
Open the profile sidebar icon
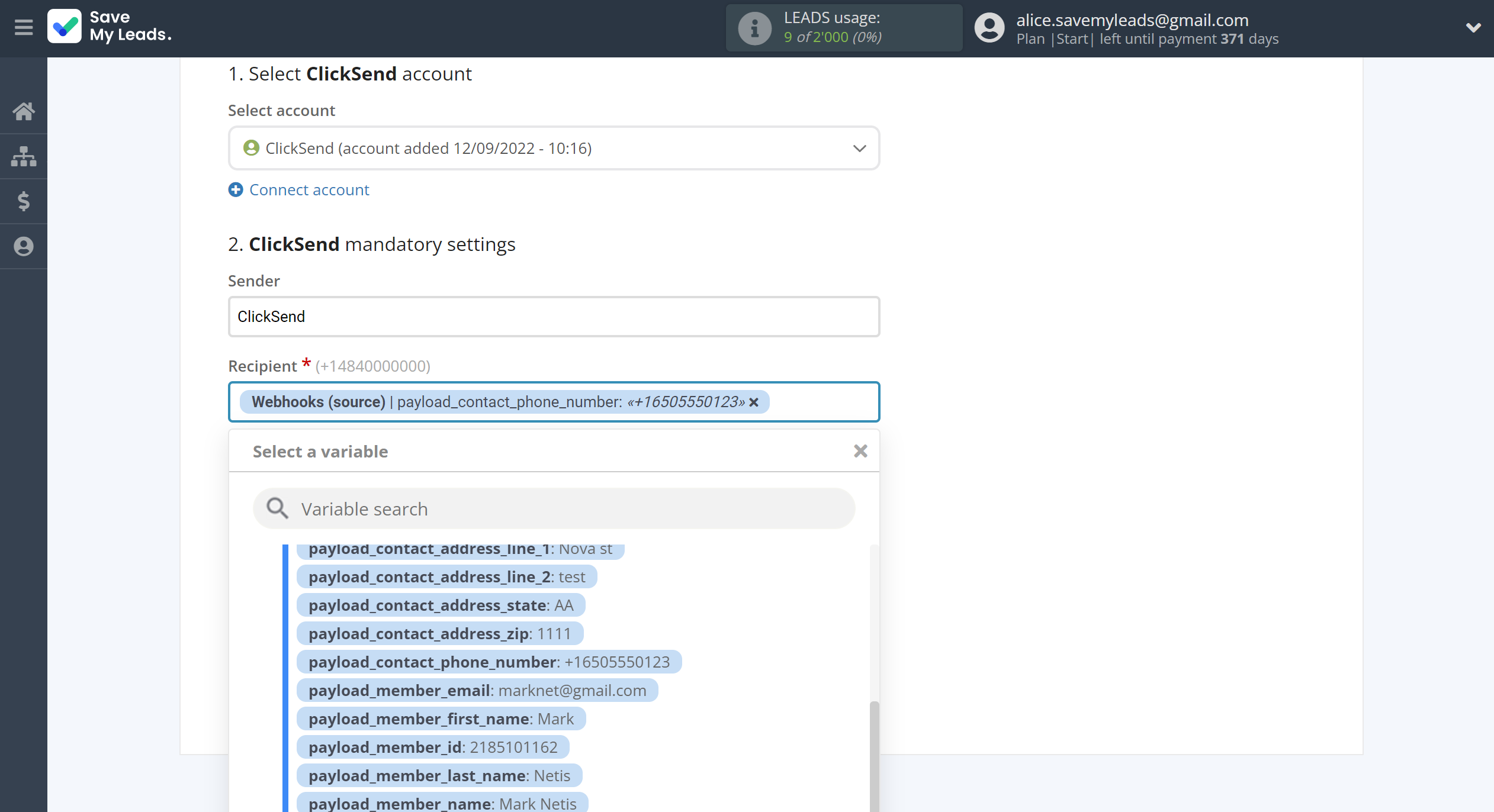point(24,246)
